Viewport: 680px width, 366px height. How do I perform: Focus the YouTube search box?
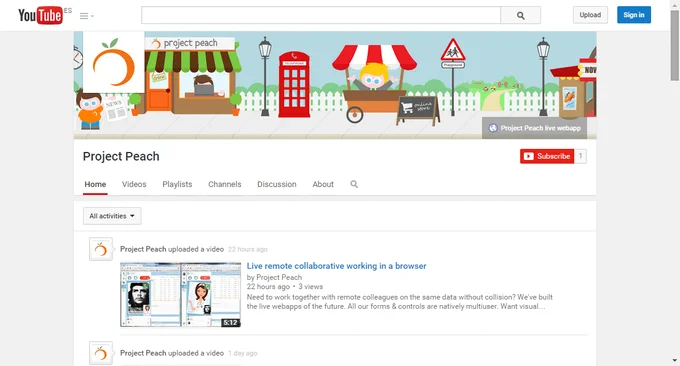coord(321,15)
